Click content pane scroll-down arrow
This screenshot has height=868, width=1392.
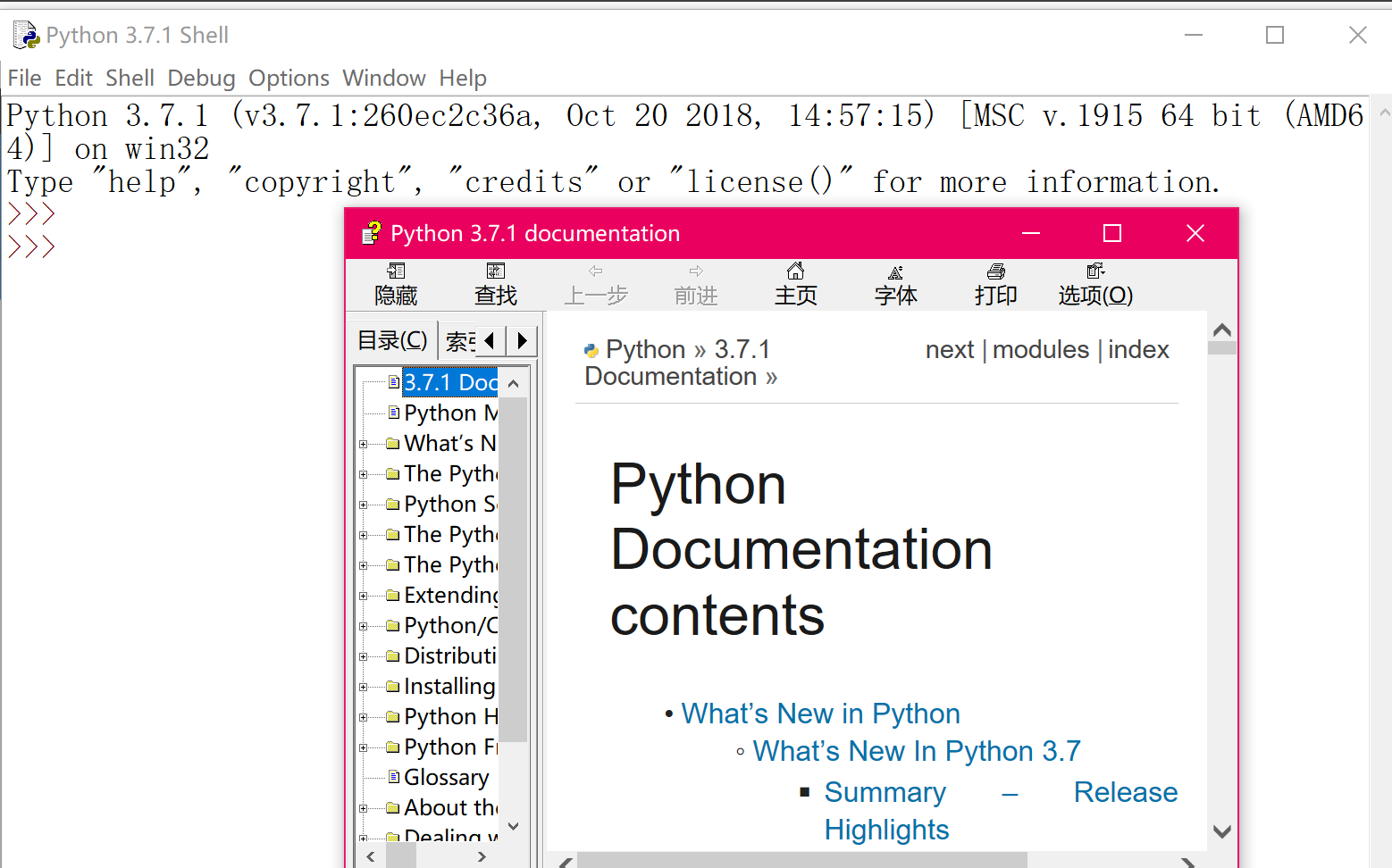[1222, 831]
